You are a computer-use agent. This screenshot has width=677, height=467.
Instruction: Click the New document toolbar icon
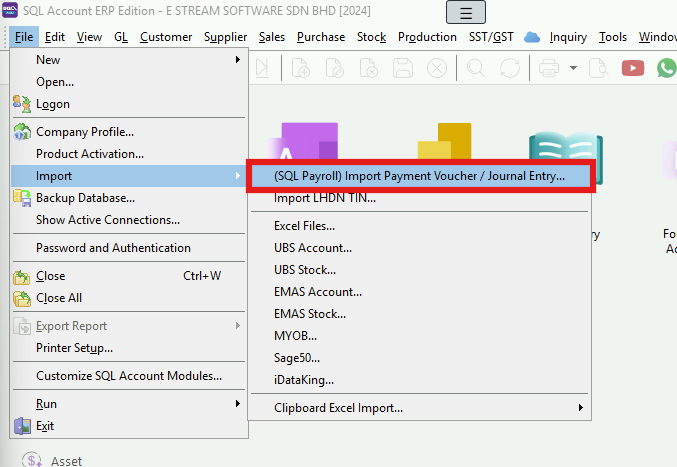click(301, 68)
